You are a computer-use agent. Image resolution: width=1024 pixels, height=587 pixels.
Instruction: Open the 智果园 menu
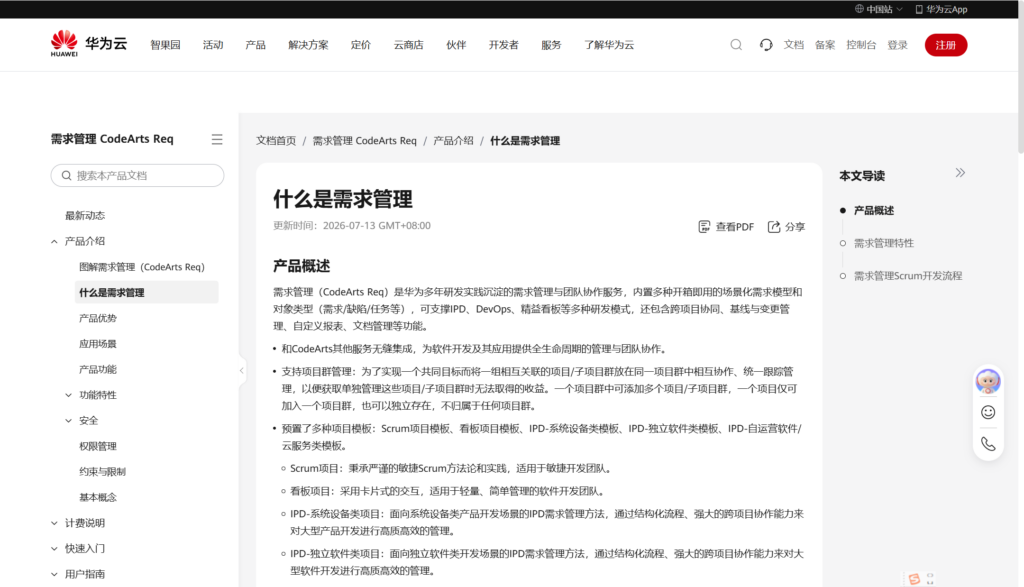pos(165,44)
